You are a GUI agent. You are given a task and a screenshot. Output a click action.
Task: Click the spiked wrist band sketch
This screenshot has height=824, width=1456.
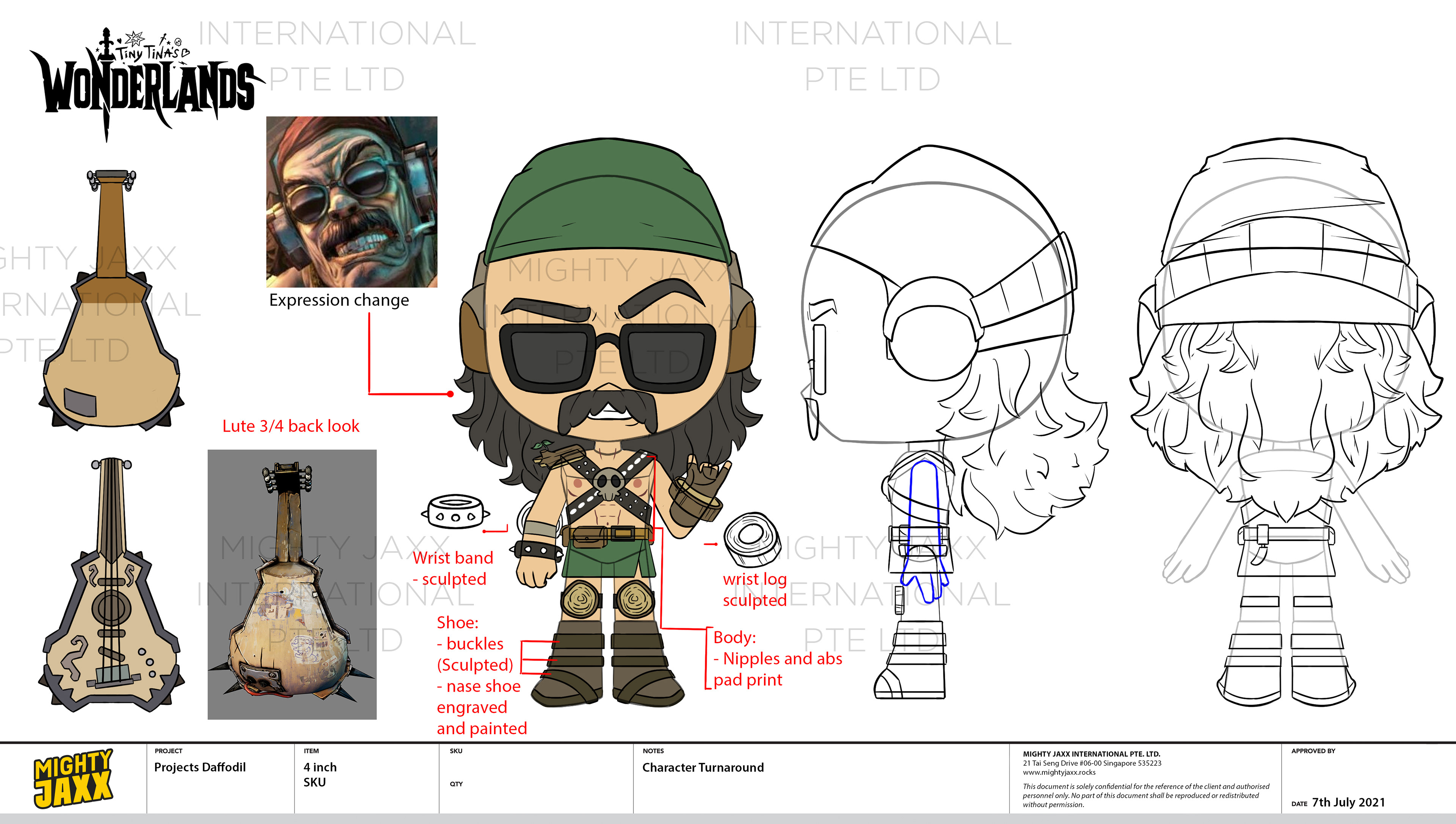(455, 512)
